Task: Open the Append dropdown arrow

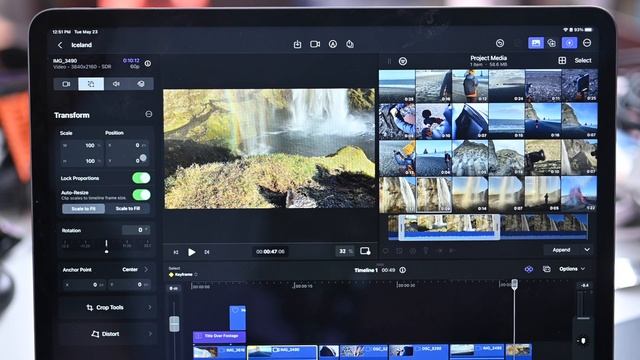Action: [587, 250]
